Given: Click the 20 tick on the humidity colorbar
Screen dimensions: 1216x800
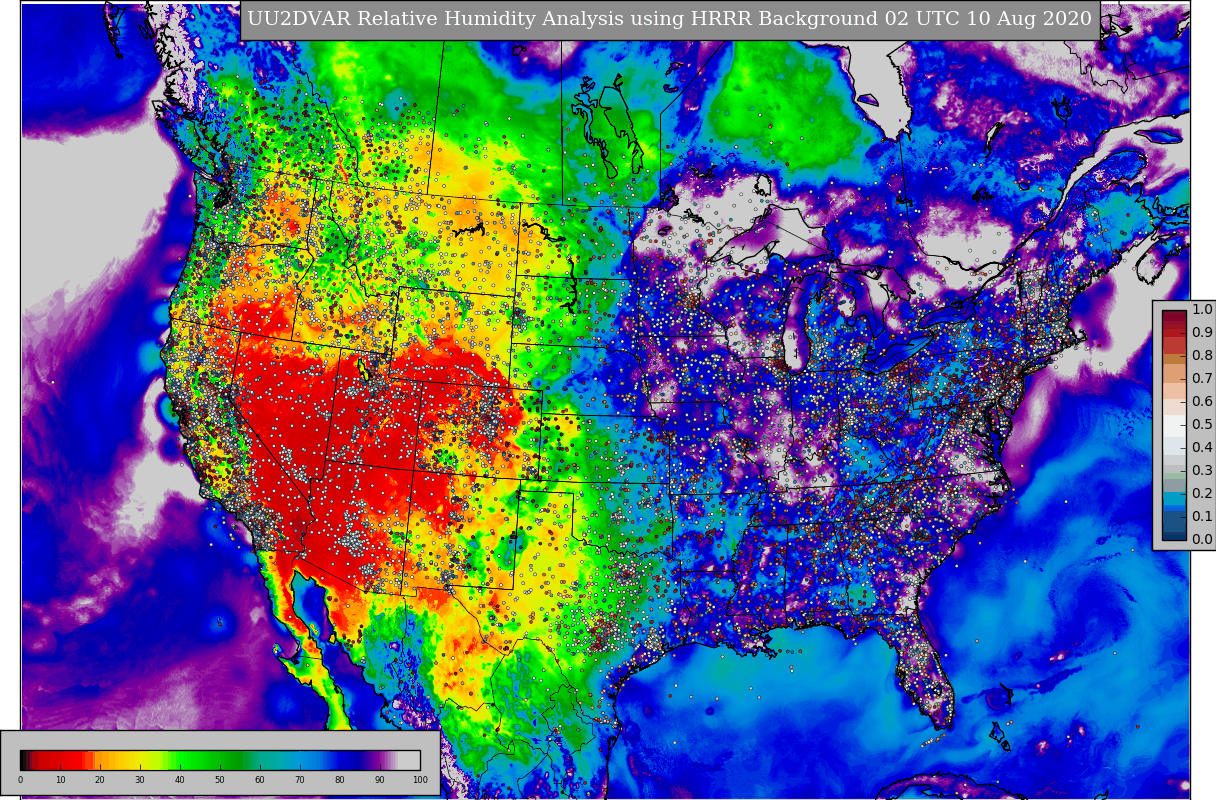Looking at the screenshot, I should tap(100, 780).
